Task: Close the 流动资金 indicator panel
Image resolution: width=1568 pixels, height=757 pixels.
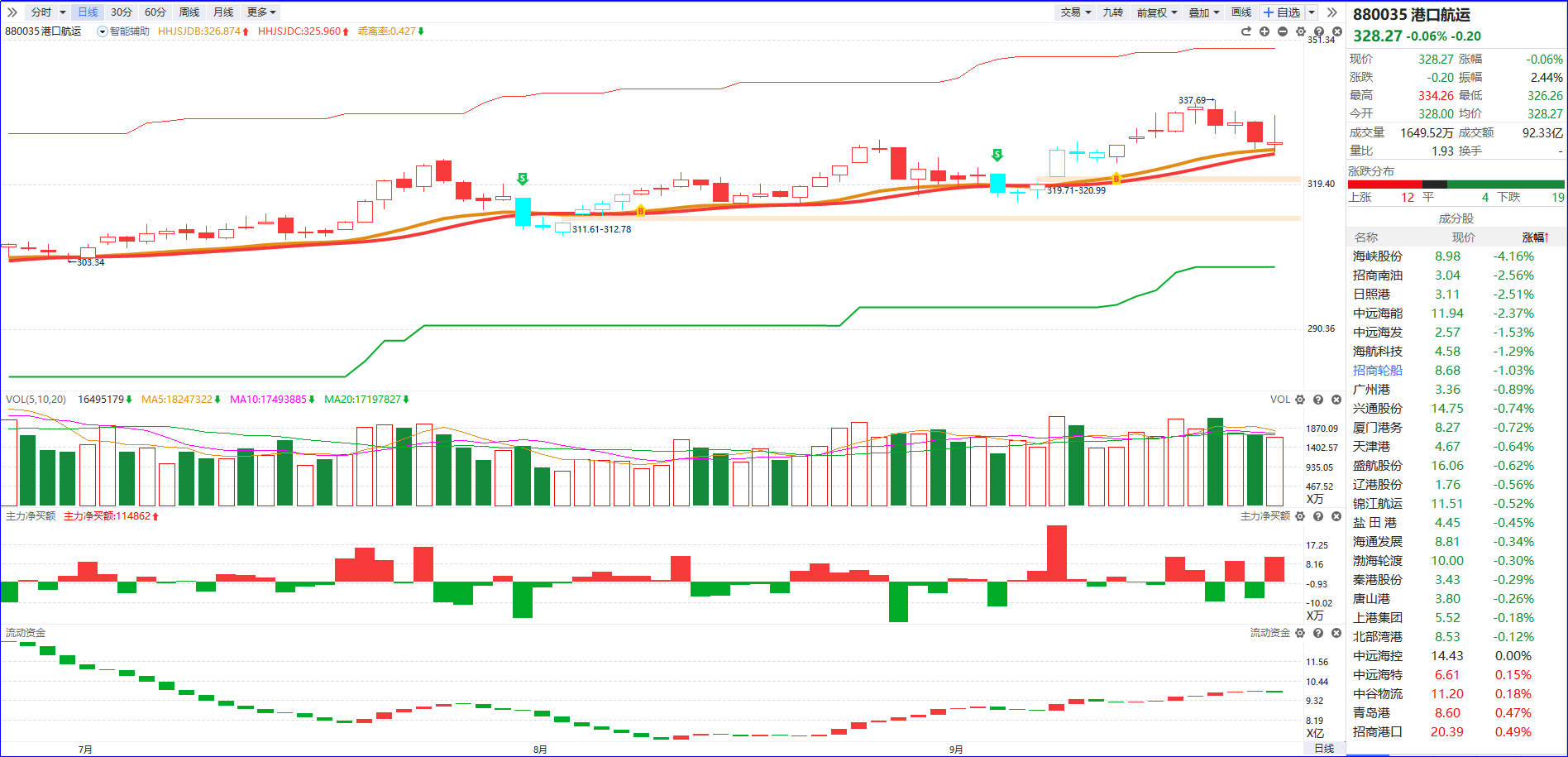Action: (1336, 633)
